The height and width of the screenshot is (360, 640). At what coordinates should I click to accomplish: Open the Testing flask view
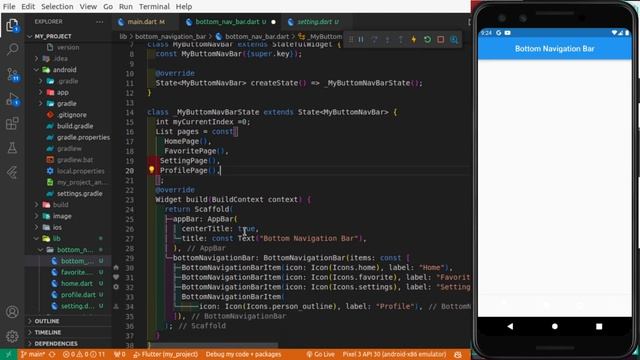[12, 148]
